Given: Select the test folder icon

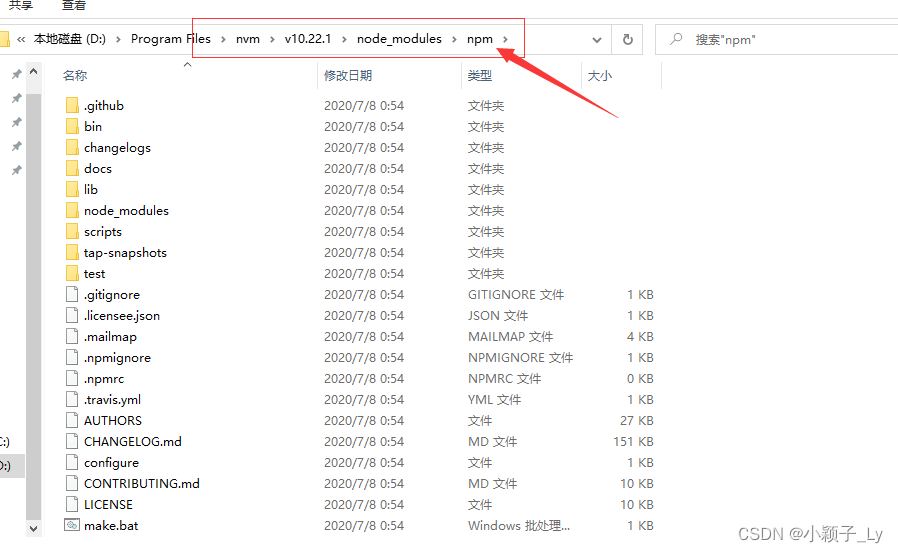Looking at the screenshot, I should click(x=72, y=274).
